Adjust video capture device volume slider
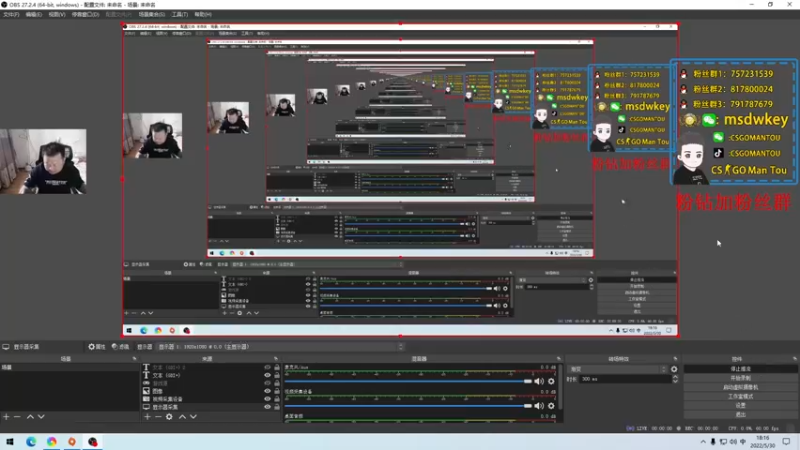800x450 pixels. point(408,406)
